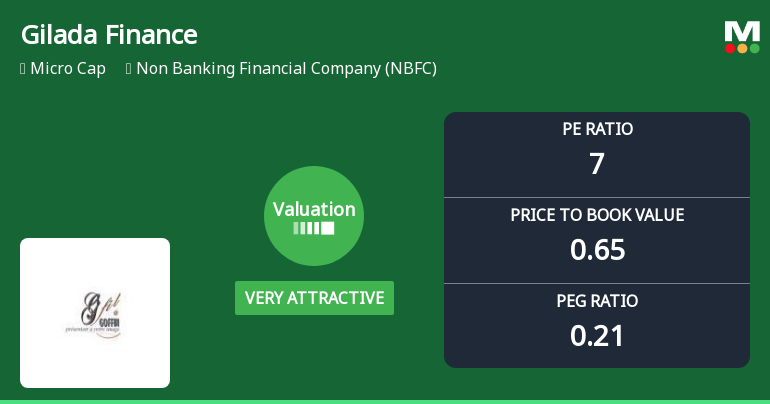
Task: Click the light green strip along the bottom
Action: [x=385, y=401]
